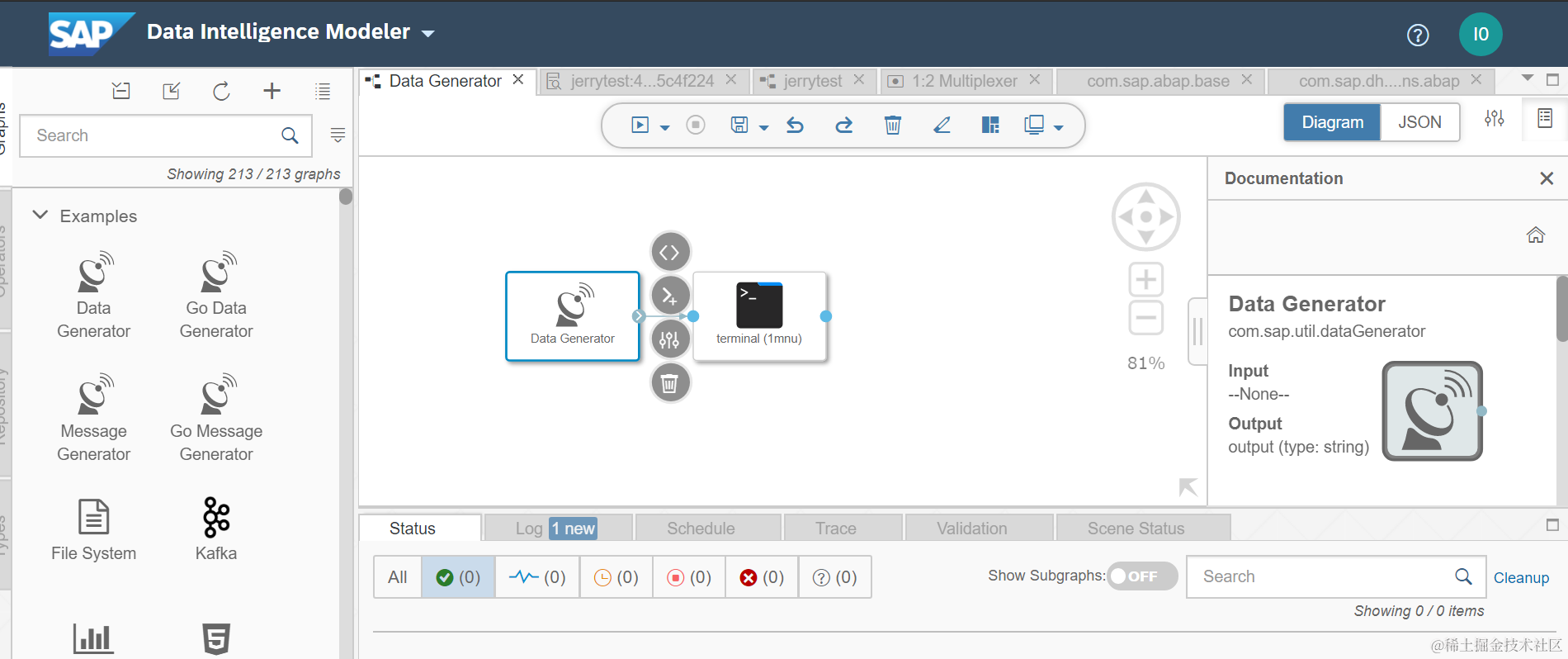Create a new graph with plus icon

pyautogui.click(x=272, y=91)
